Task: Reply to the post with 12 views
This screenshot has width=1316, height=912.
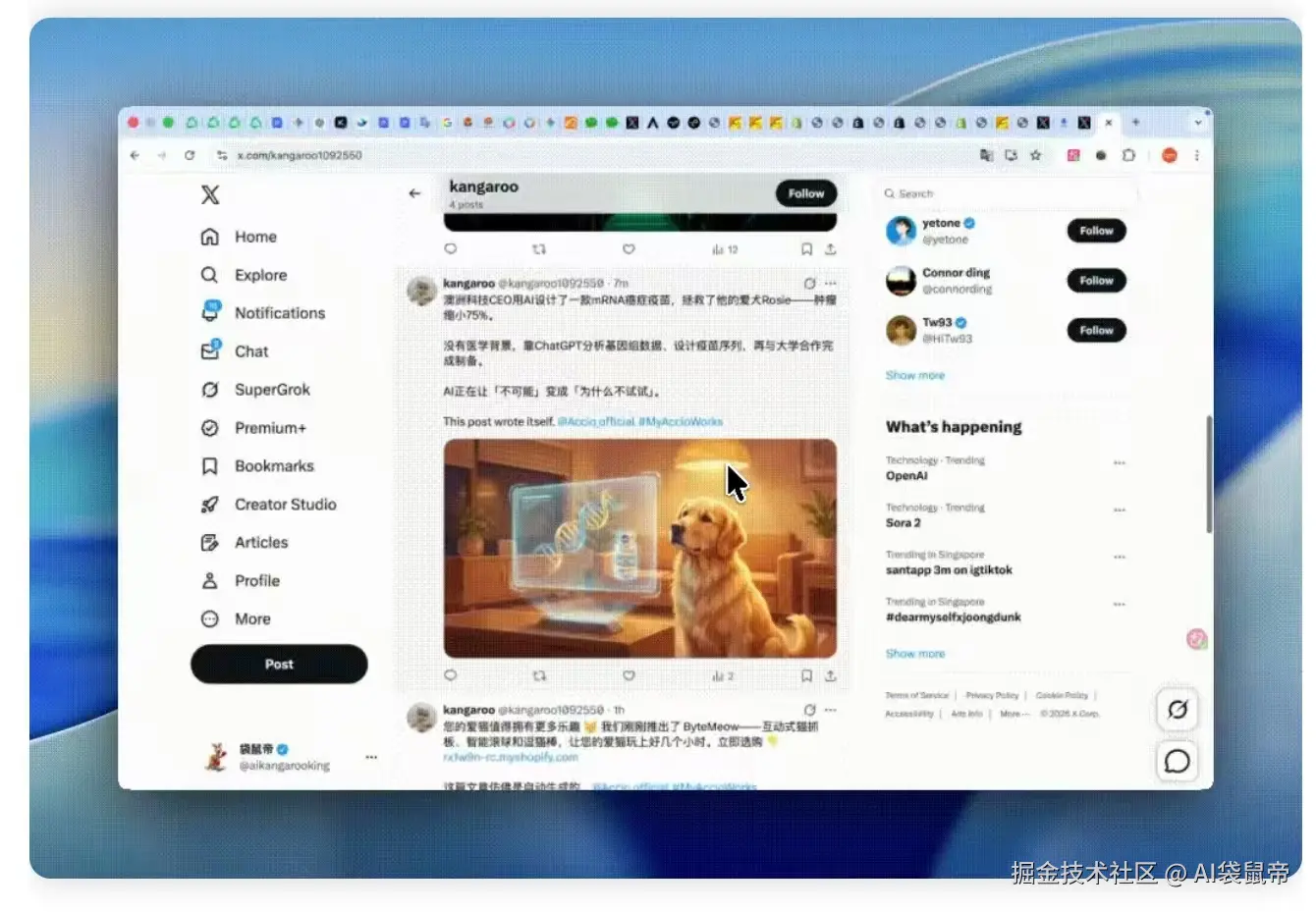Action: point(451,249)
